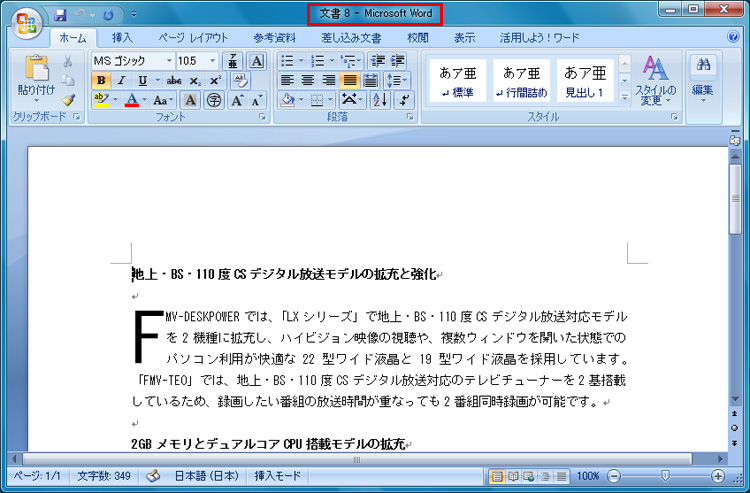This screenshot has height=493, width=750.
Task: Switch to 表示 (View) tab
Action: (464, 38)
